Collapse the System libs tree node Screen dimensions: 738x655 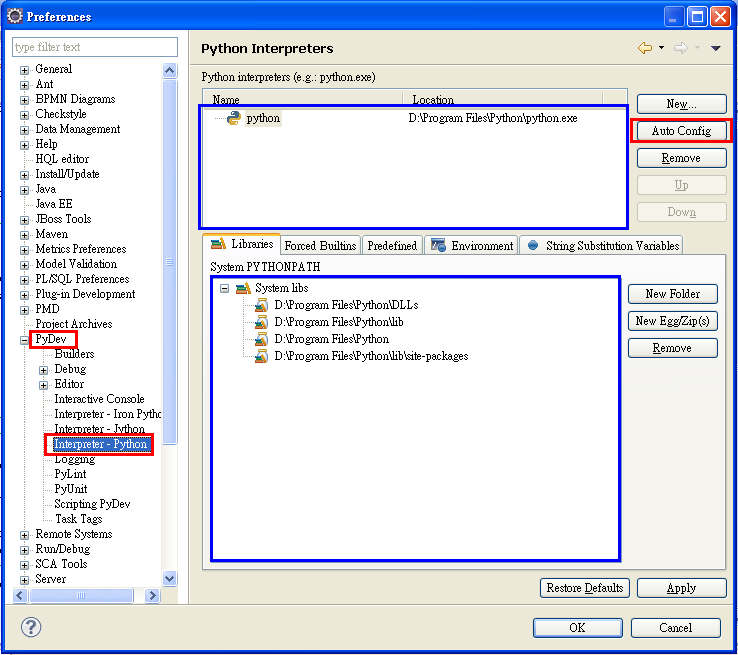coord(225,288)
